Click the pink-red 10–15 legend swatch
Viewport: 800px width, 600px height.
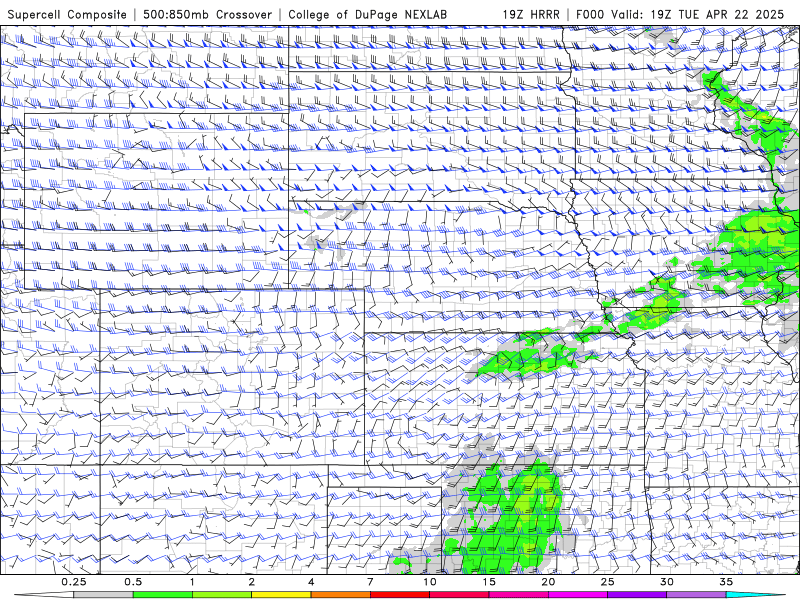click(459, 595)
